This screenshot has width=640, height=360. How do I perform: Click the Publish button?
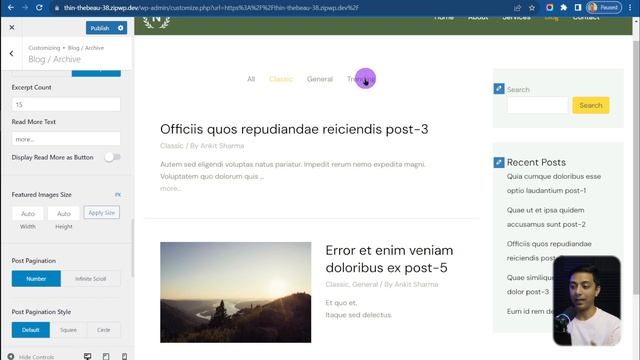[x=100, y=28]
